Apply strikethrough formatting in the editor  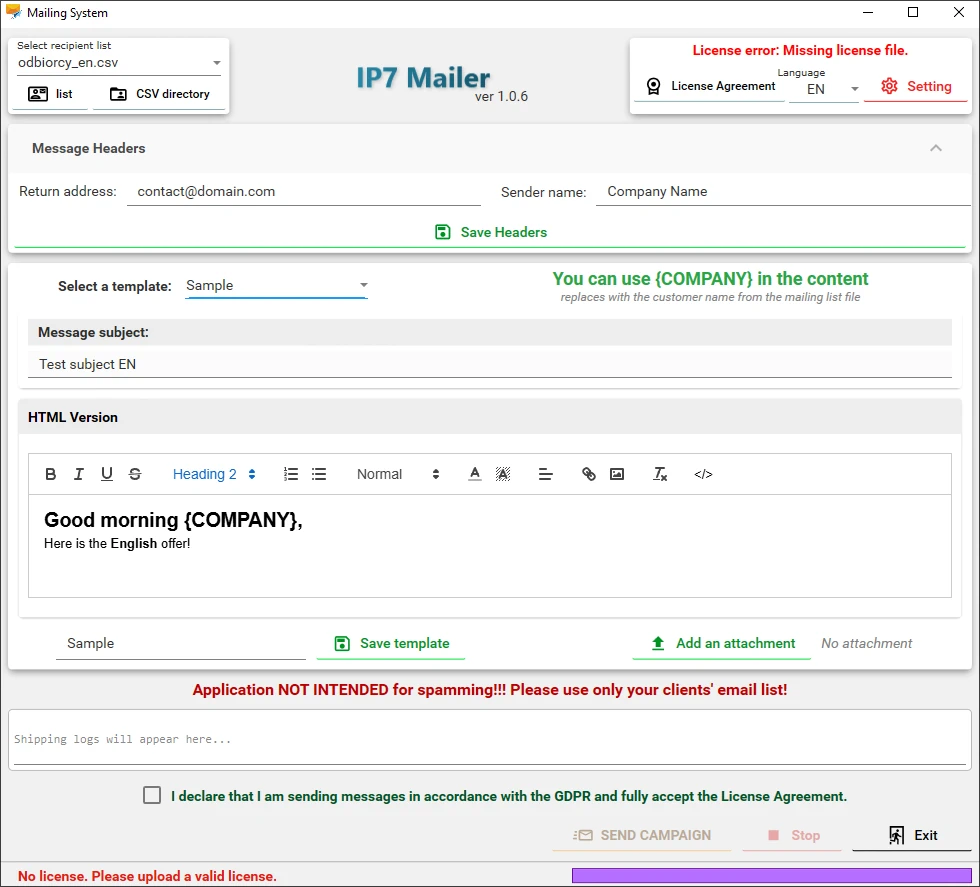point(135,474)
